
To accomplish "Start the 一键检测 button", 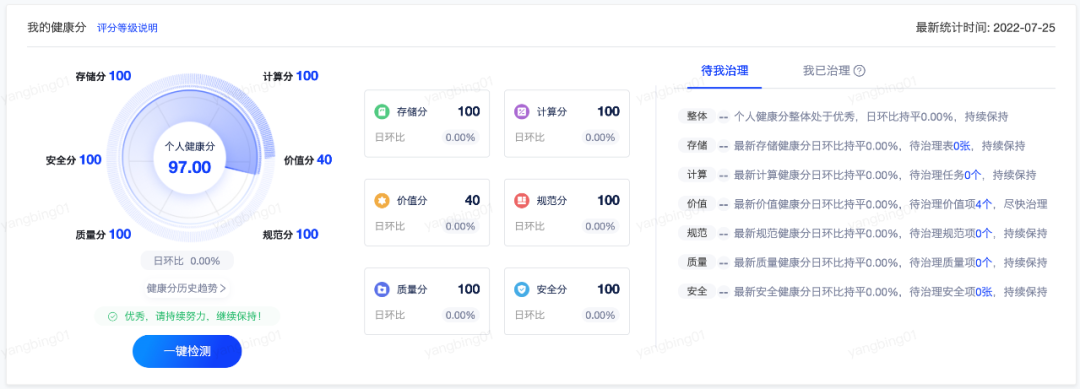I will coord(187,351).
